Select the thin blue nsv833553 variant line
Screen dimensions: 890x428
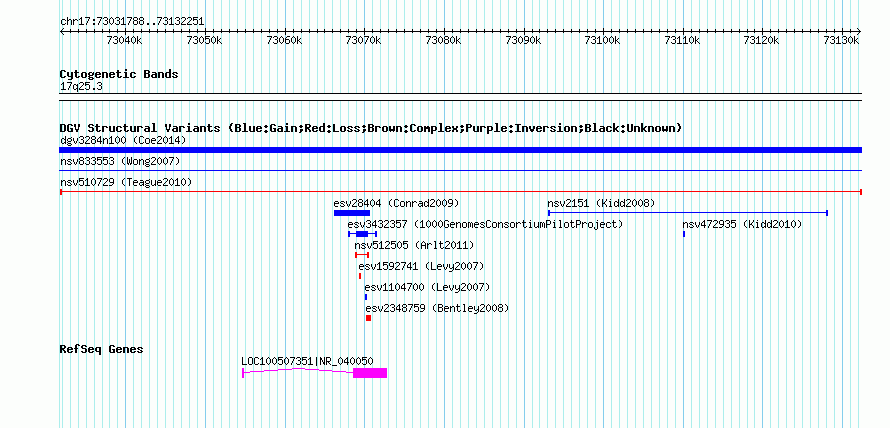pos(460,170)
